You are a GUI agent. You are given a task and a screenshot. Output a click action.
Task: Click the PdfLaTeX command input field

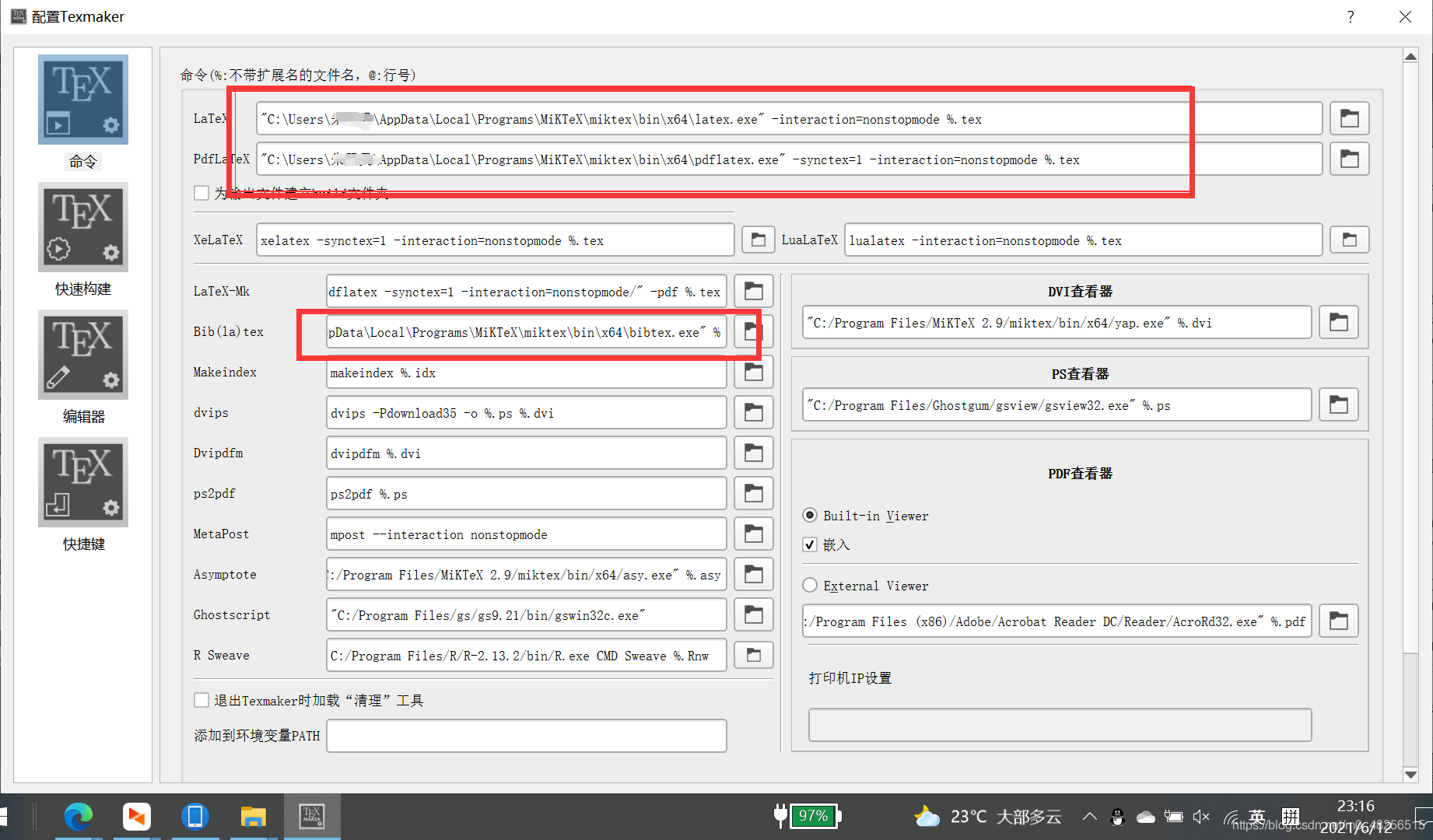click(789, 159)
